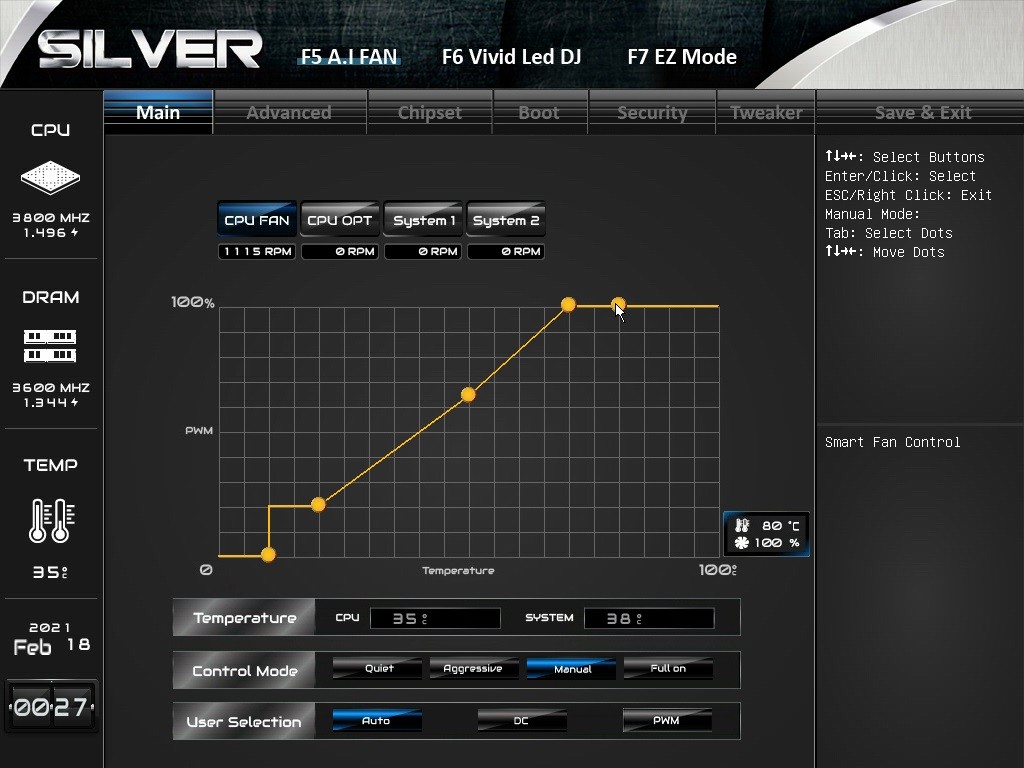The width and height of the screenshot is (1024, 768).
Task: Click the User Selection row label
Action: point(244,722)
